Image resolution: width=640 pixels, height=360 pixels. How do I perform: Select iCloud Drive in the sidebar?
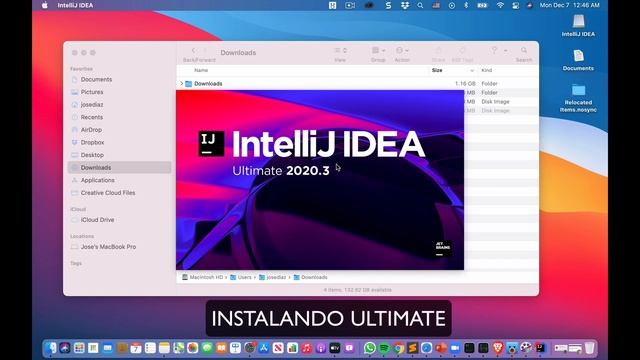pyautogui.click(x=119, y=220)
